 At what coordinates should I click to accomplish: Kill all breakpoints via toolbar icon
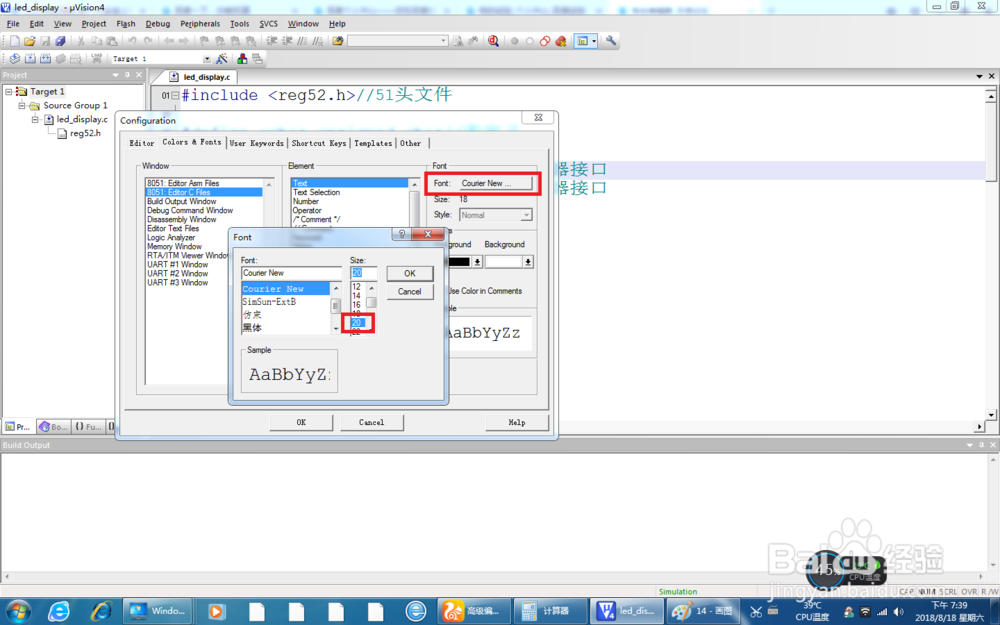click(561, 41)
